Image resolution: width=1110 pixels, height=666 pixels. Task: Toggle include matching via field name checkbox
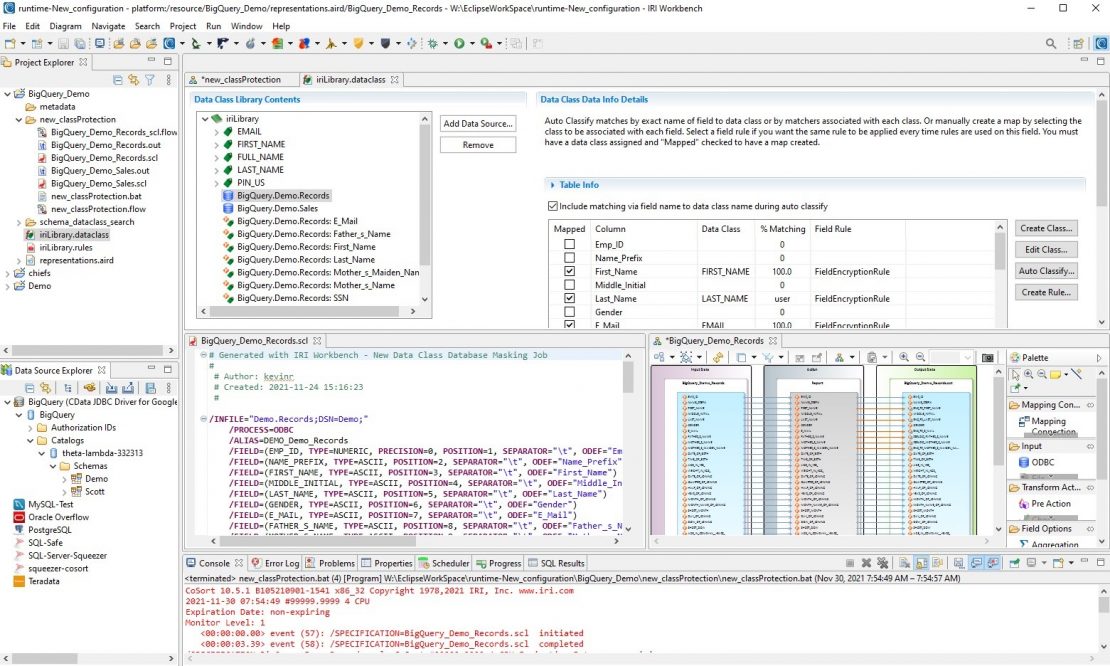click(552, 206)
